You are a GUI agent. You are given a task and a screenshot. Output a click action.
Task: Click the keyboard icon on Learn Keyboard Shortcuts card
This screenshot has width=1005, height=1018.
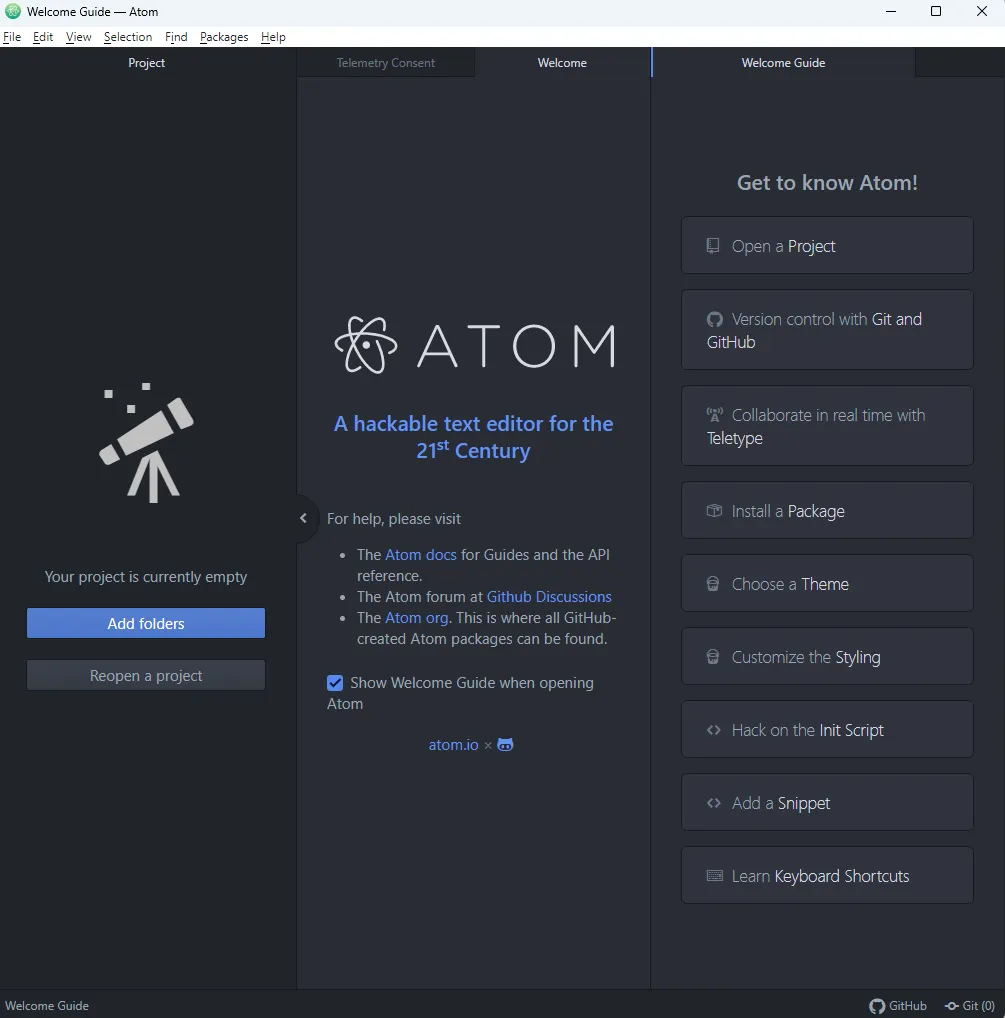714,875
